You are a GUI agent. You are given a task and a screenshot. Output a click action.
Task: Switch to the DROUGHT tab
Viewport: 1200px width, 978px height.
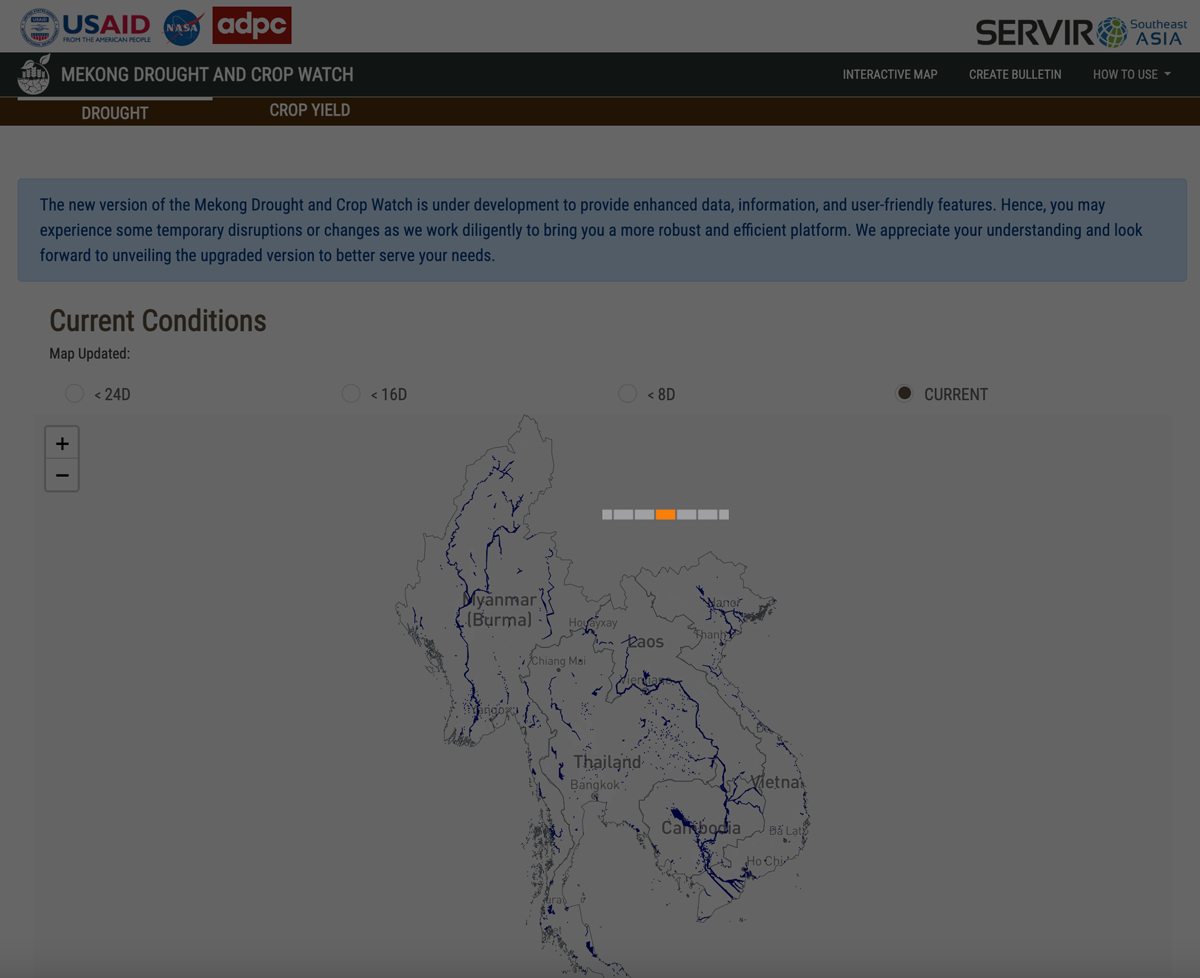tap(114, 113)
